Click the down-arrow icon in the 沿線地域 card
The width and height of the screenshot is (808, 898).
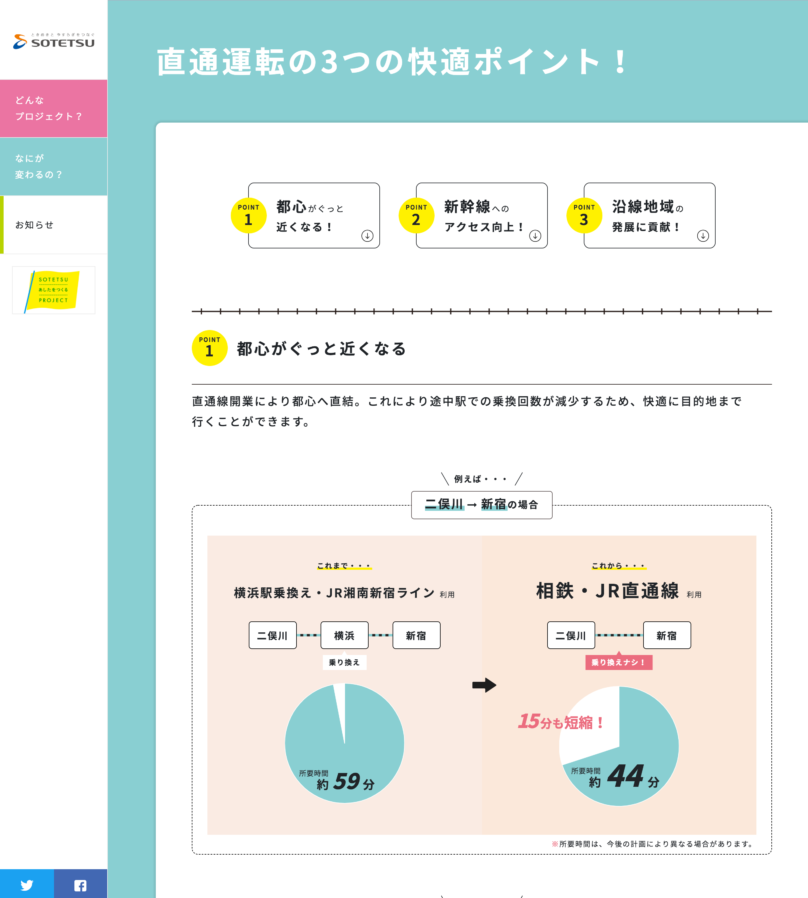click(703, 236)
